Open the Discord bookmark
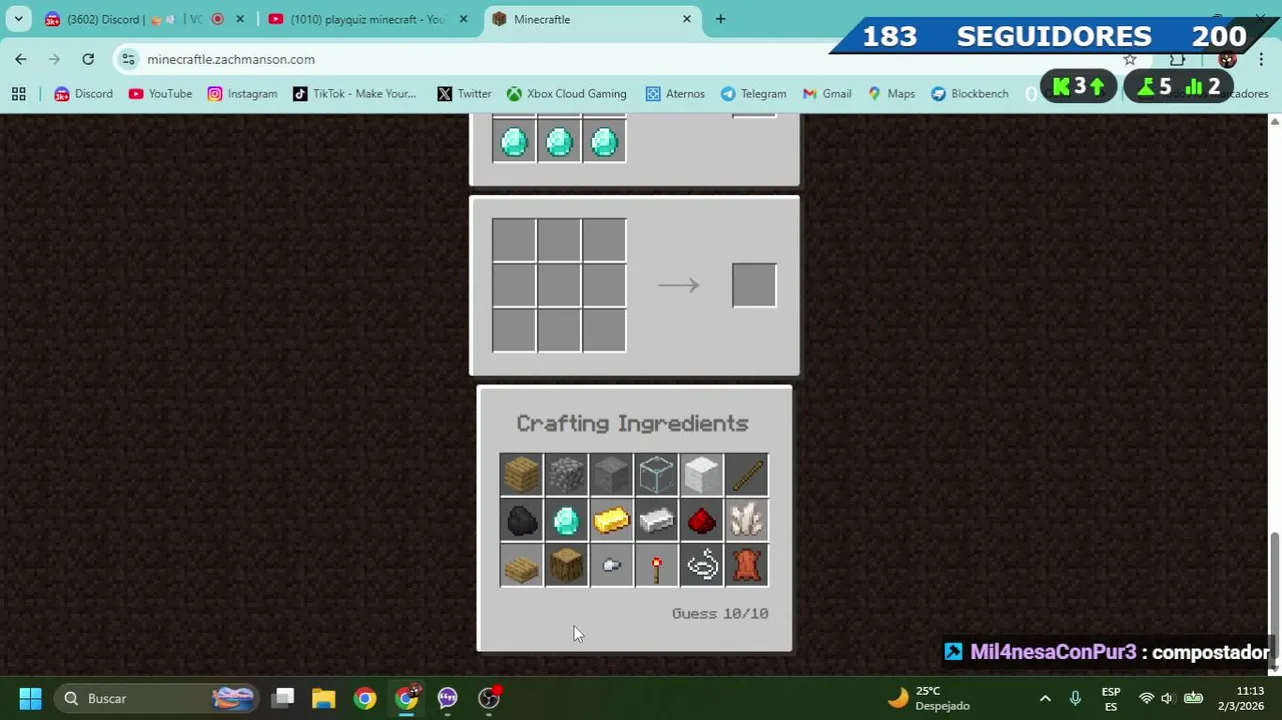 pyautogui.click(x=84, y=93)
